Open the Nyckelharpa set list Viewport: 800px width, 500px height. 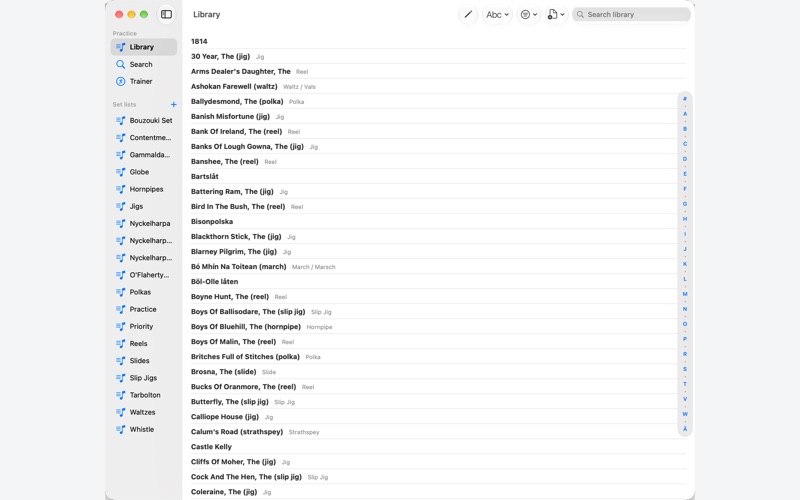tap(144, 223)
